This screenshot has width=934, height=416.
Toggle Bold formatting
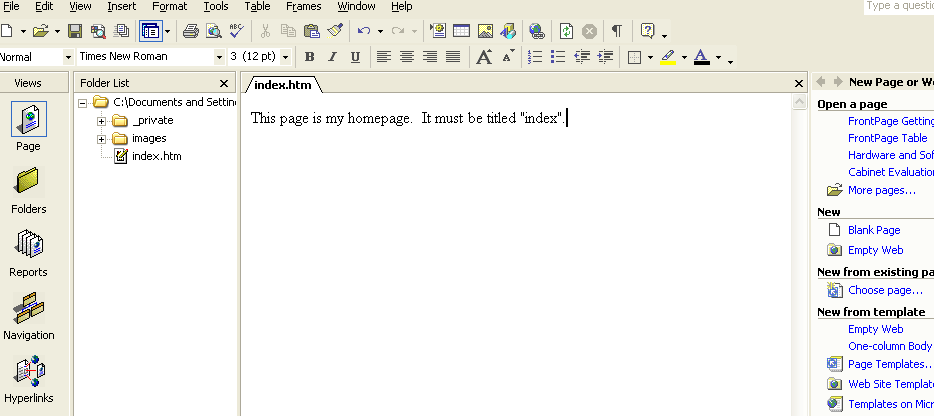point(310,57)
